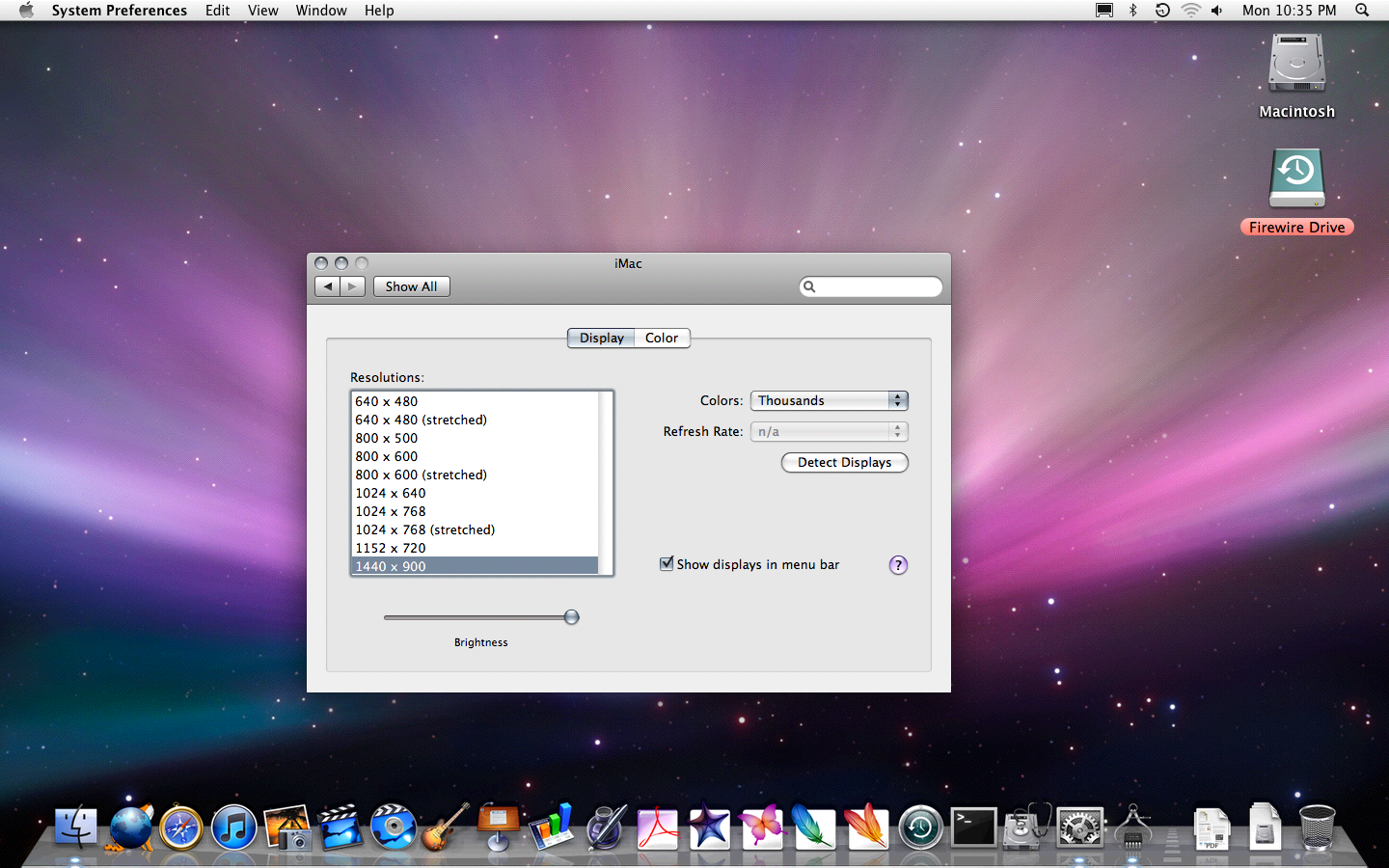Launch Numbers bar chart icon
Viewport: 1389px width, 868px height.
pyautogui.click(x=551, y=827)
